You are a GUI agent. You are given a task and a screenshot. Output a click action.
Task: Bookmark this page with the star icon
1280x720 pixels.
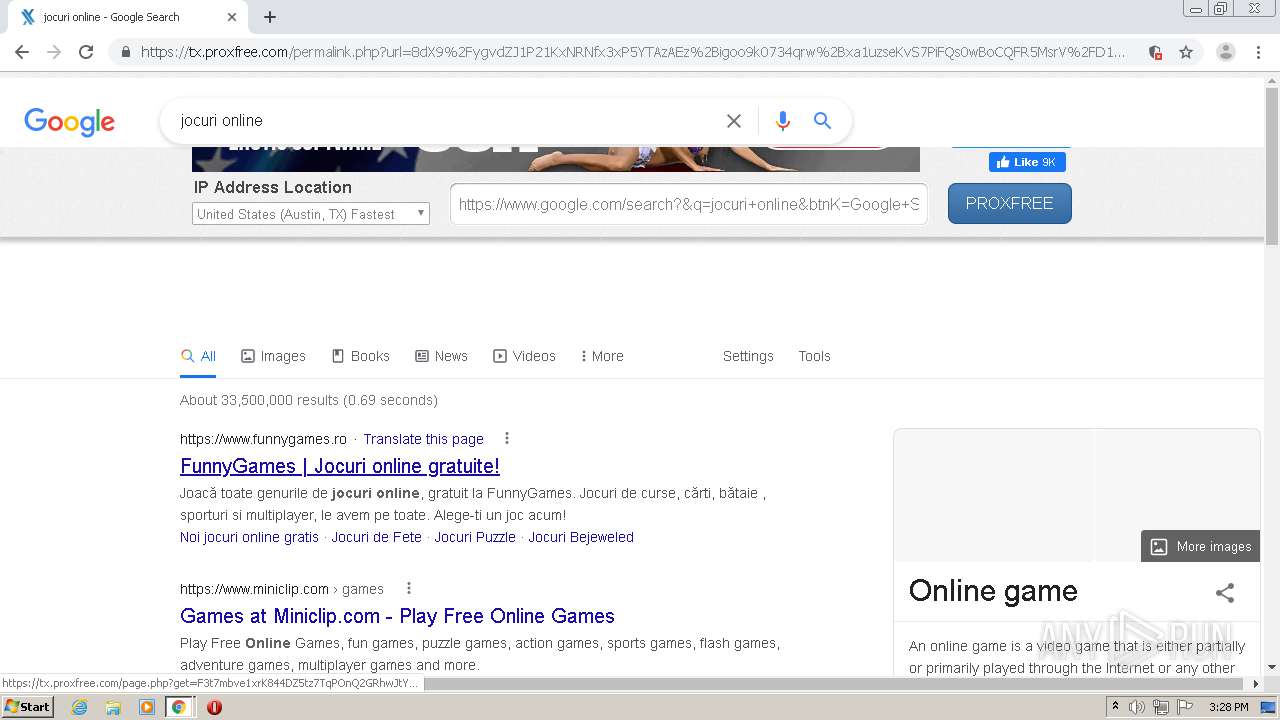[x=1186, y=52]
